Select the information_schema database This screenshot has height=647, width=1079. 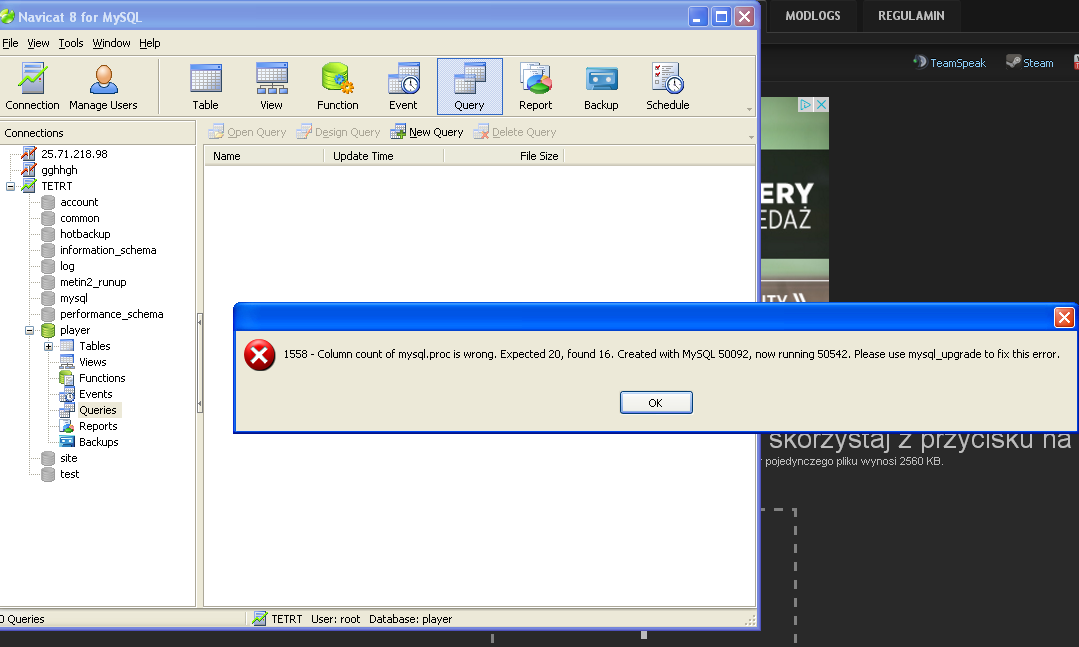108,250
